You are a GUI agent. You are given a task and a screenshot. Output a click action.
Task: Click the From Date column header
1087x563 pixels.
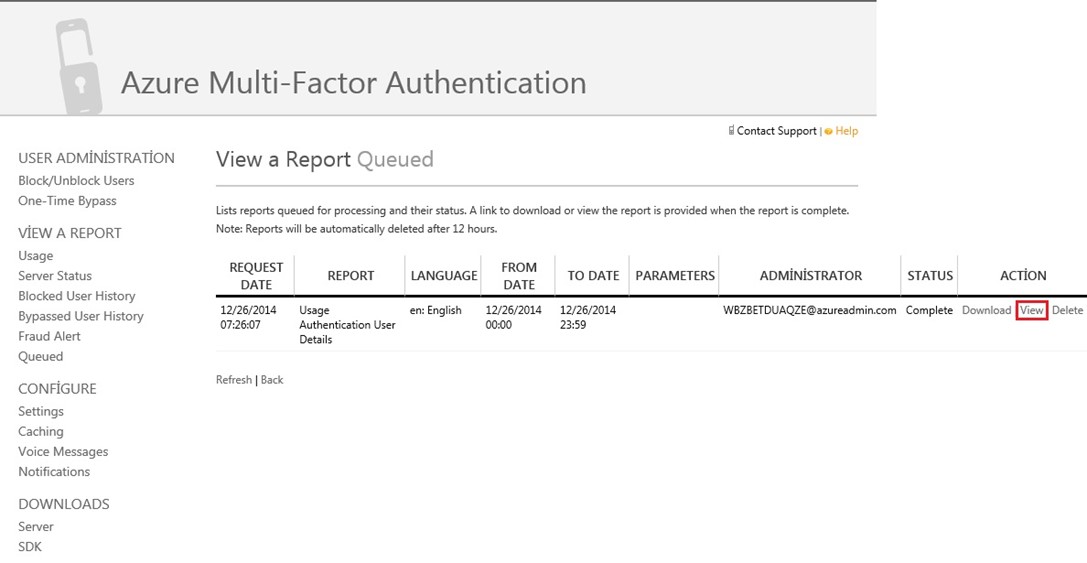point(519,275)
